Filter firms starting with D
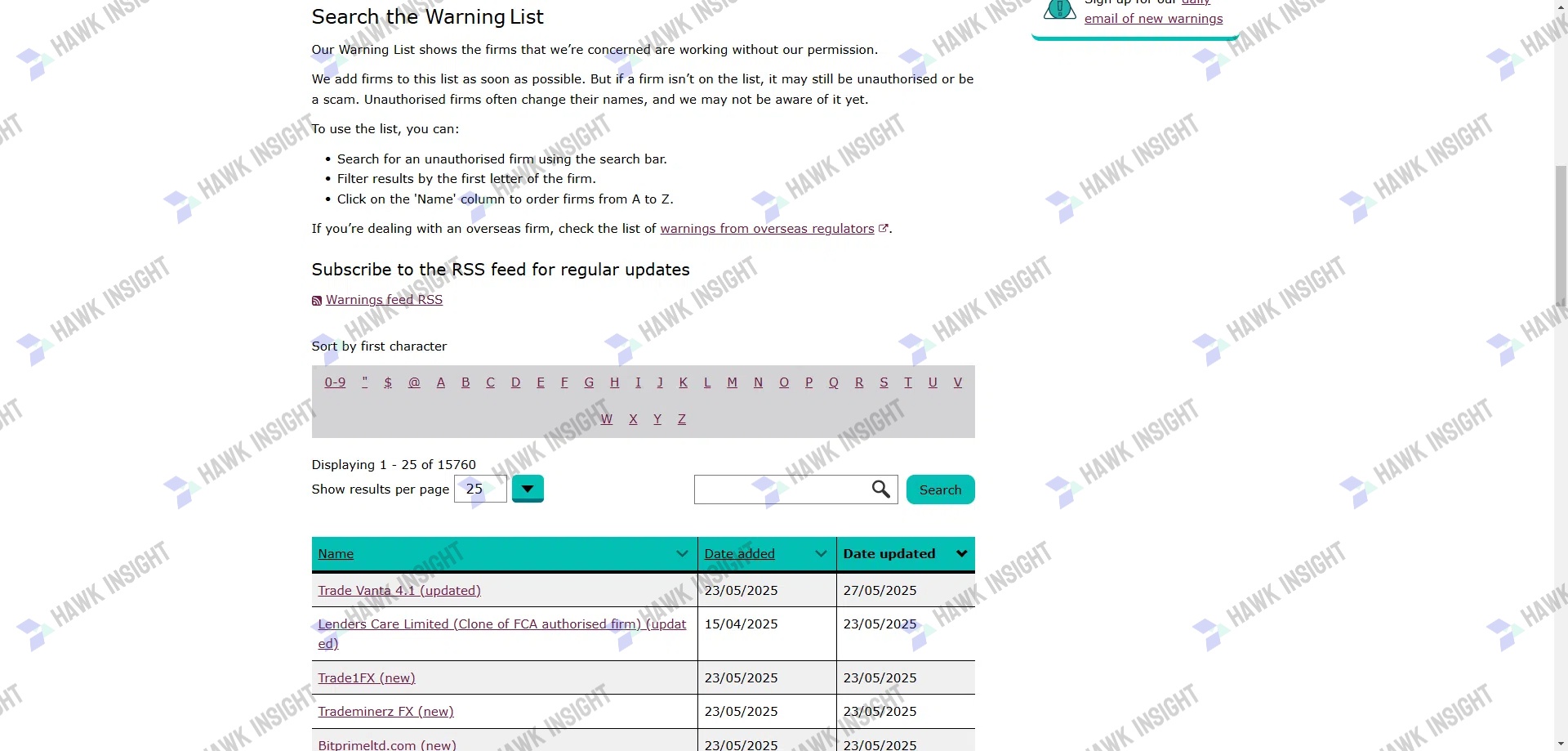The image size is (1568, 751). pos(515,382)
